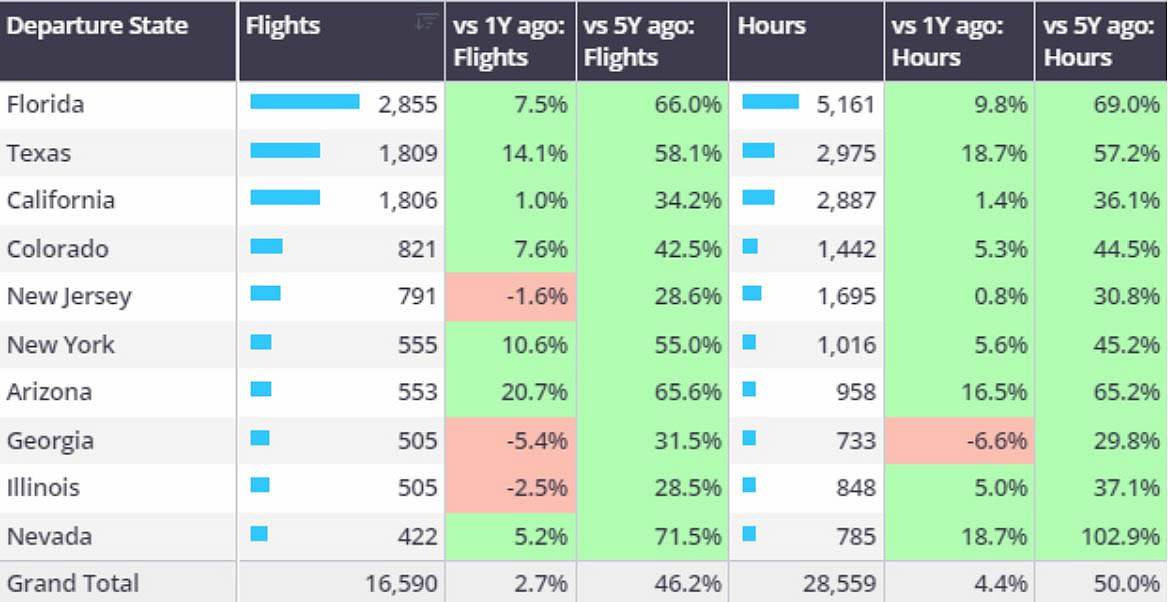Click the vs 1Y ago: Flights header
This screenshot has width=1168, height=602.
click(510, 41)
